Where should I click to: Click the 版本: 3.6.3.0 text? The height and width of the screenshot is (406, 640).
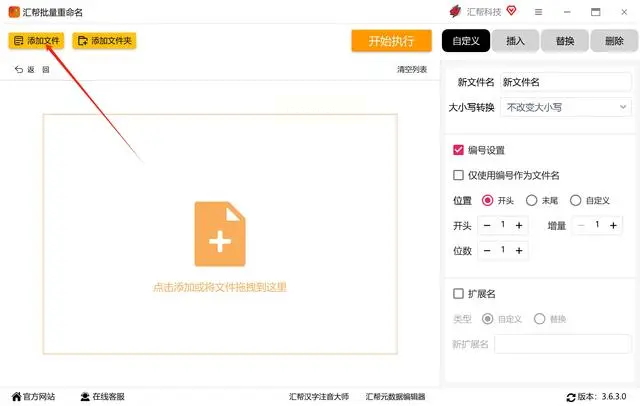pos(602,396)
